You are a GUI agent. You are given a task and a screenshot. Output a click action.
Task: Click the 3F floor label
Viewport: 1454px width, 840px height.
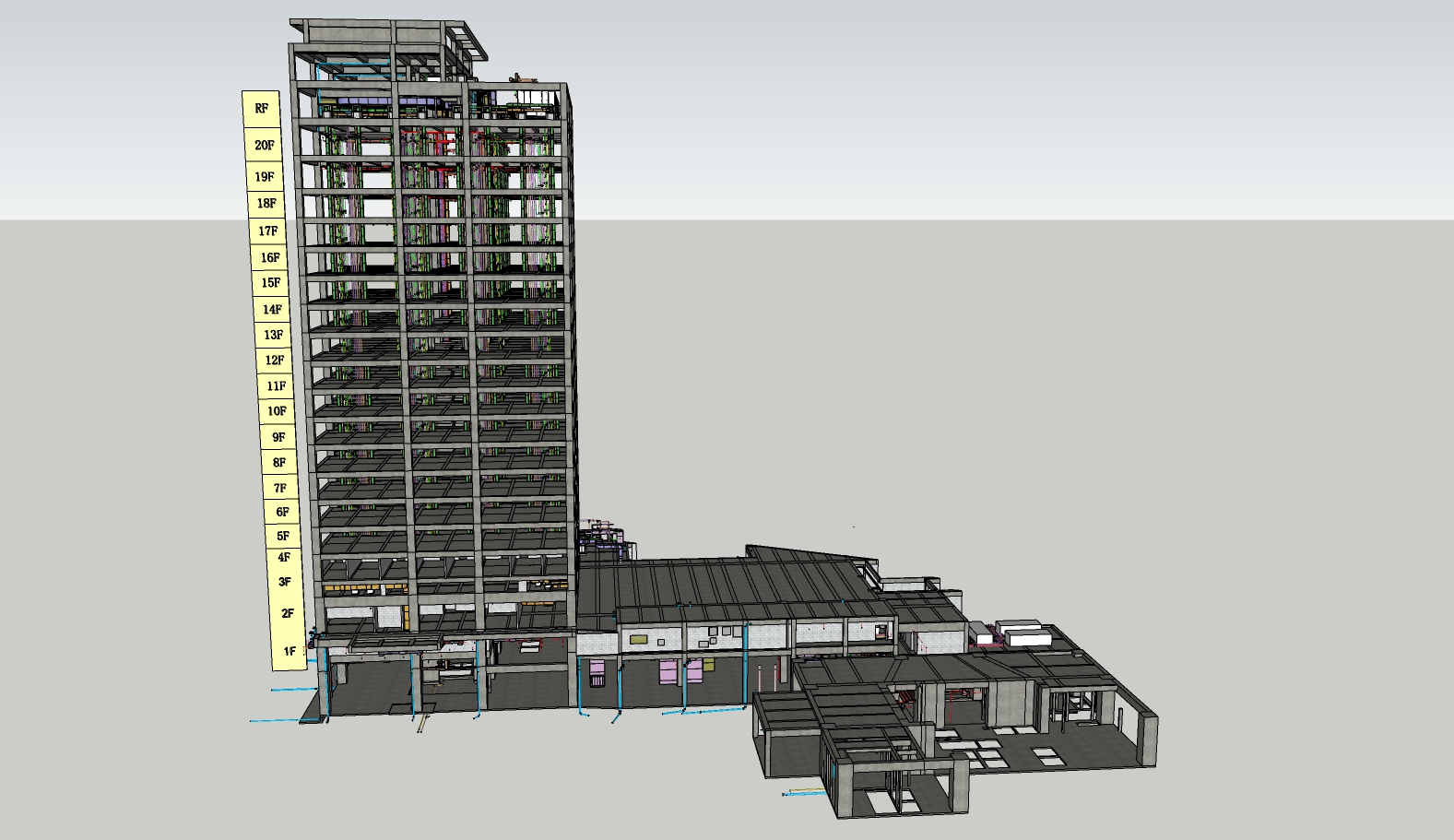(285, 582)
